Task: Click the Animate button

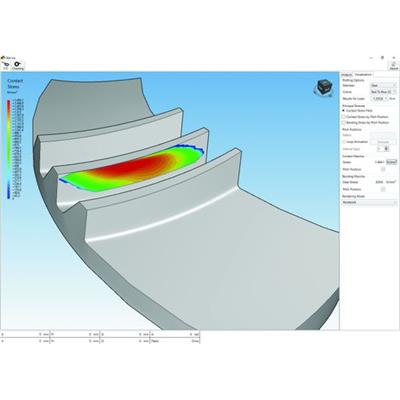Action: click(383, 142)
